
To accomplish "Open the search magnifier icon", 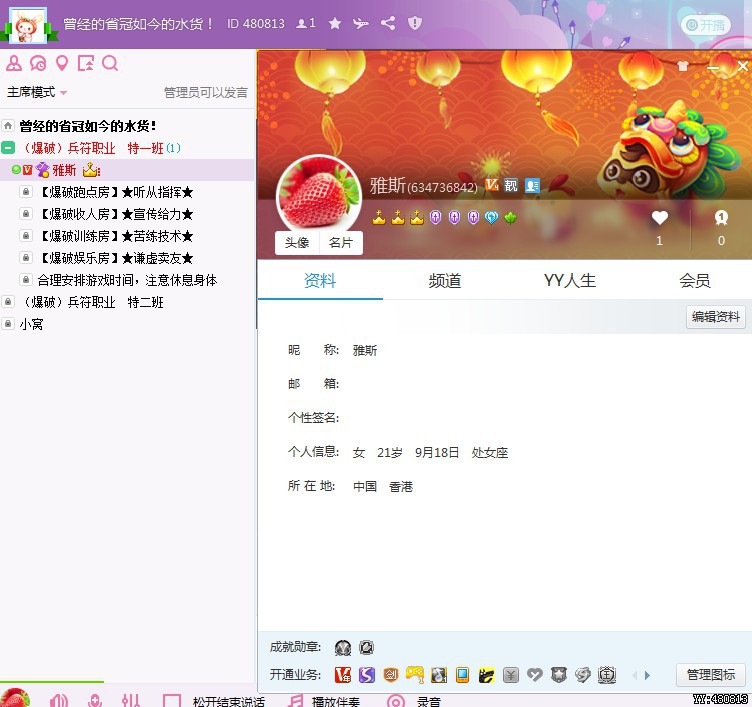I will 110,63.
